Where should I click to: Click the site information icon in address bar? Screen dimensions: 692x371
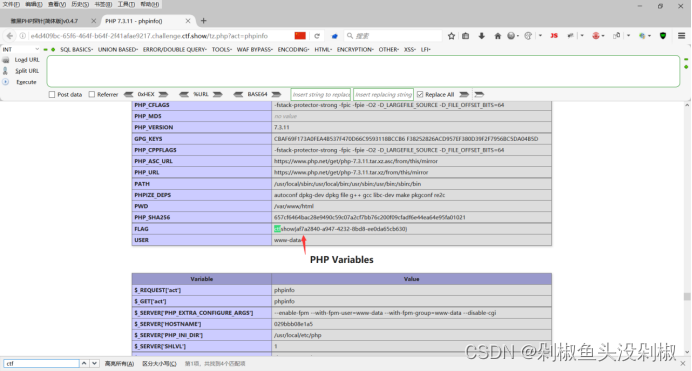[x=23, y=36]
